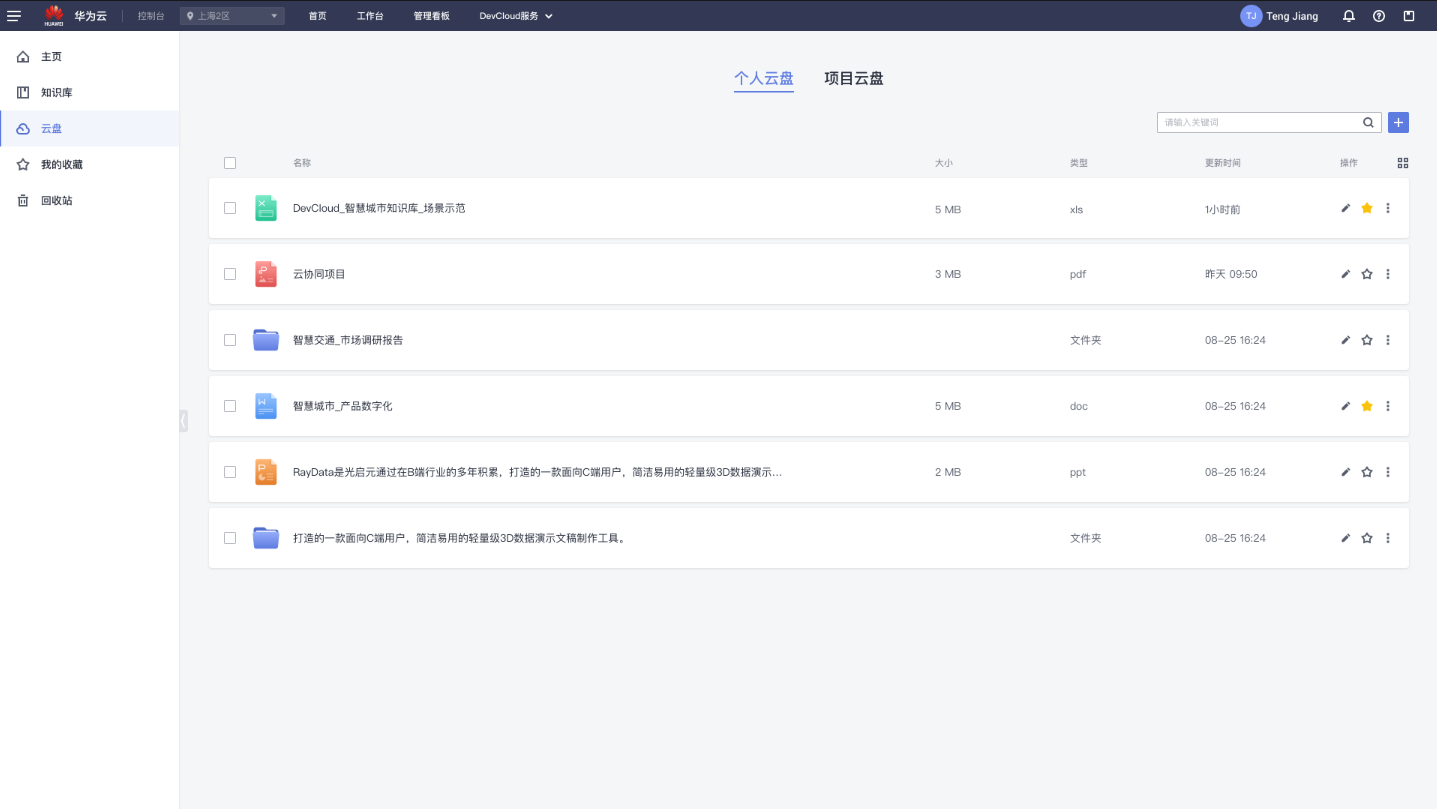Open the hamburger menu in top bar
This screenshot has height=809, width=1437.
tap(14, 16)
